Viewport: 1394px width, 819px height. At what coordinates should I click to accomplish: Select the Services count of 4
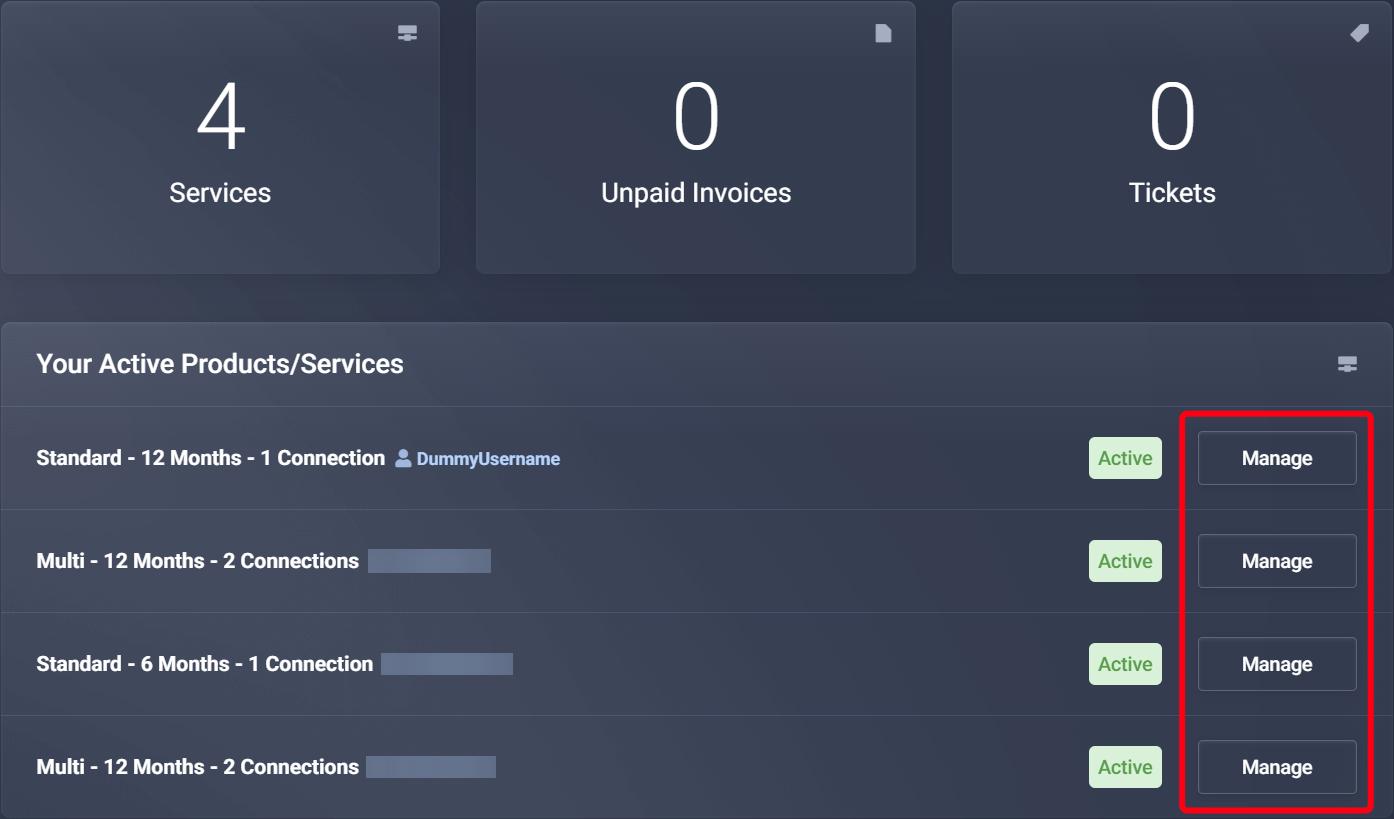click(220, 117)
